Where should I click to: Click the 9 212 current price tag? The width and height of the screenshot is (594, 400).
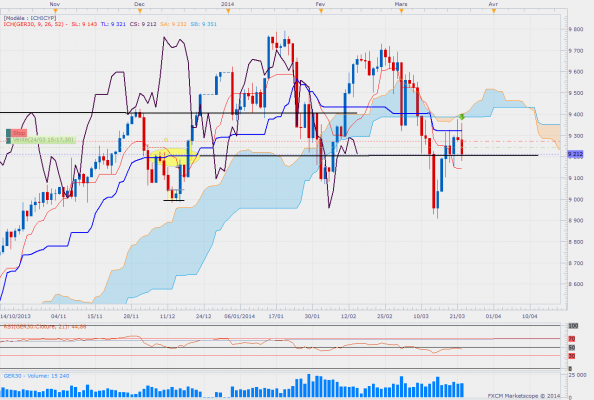coord(575,154)
